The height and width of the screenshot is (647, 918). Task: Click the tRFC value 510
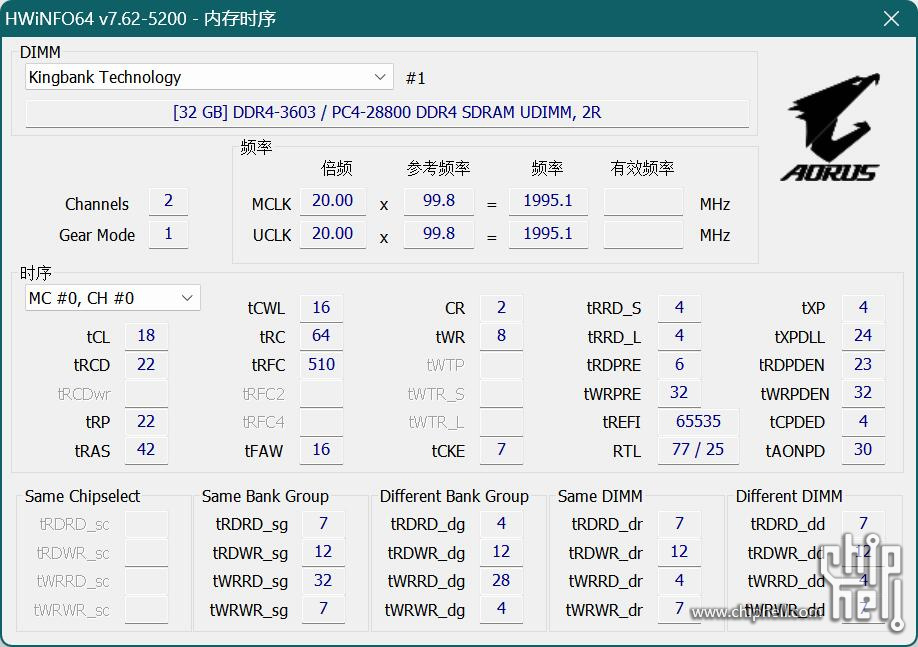(x=321, y=365)
